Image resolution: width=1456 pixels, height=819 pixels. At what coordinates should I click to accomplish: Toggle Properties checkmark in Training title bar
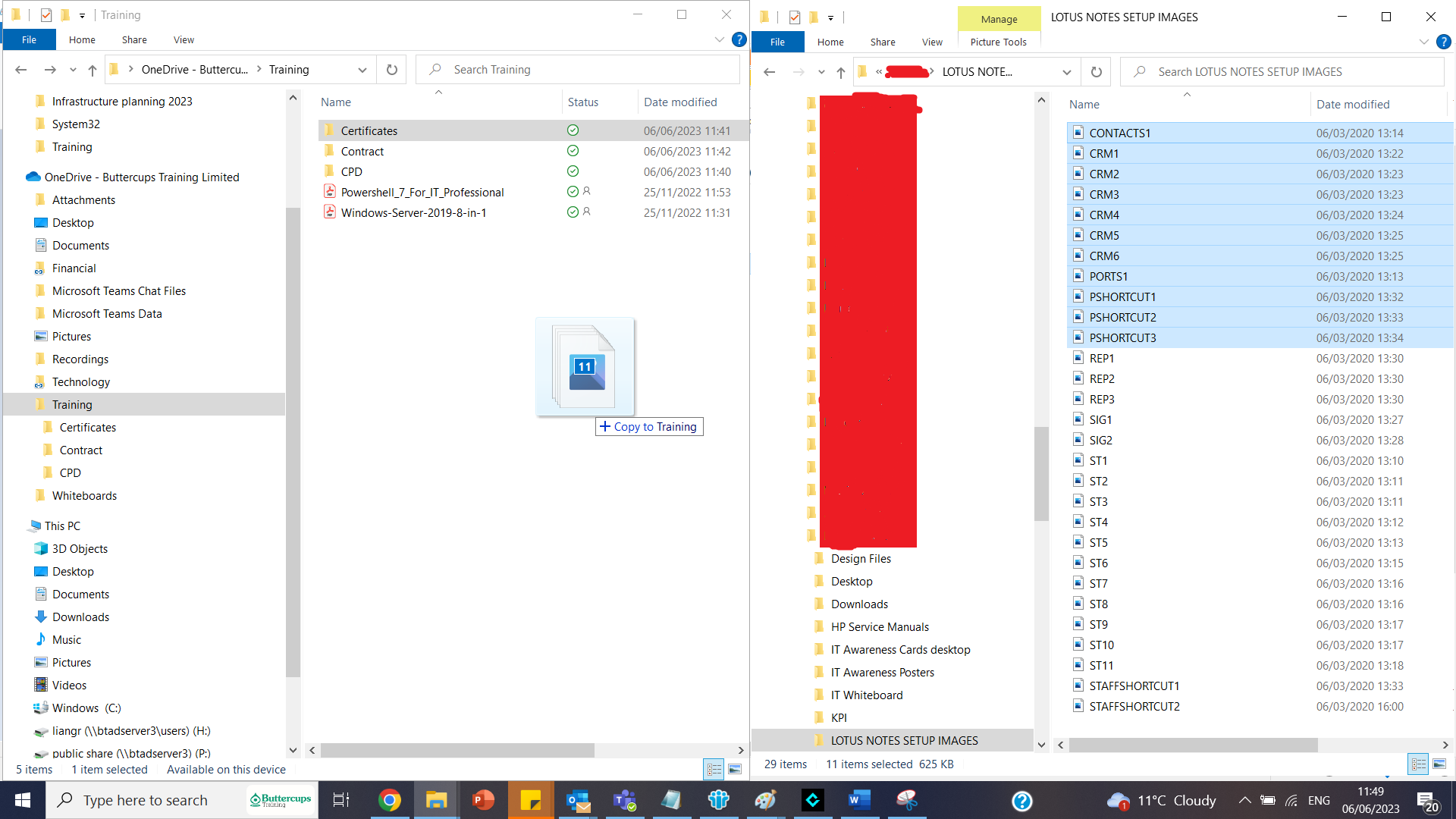[46, 15]
